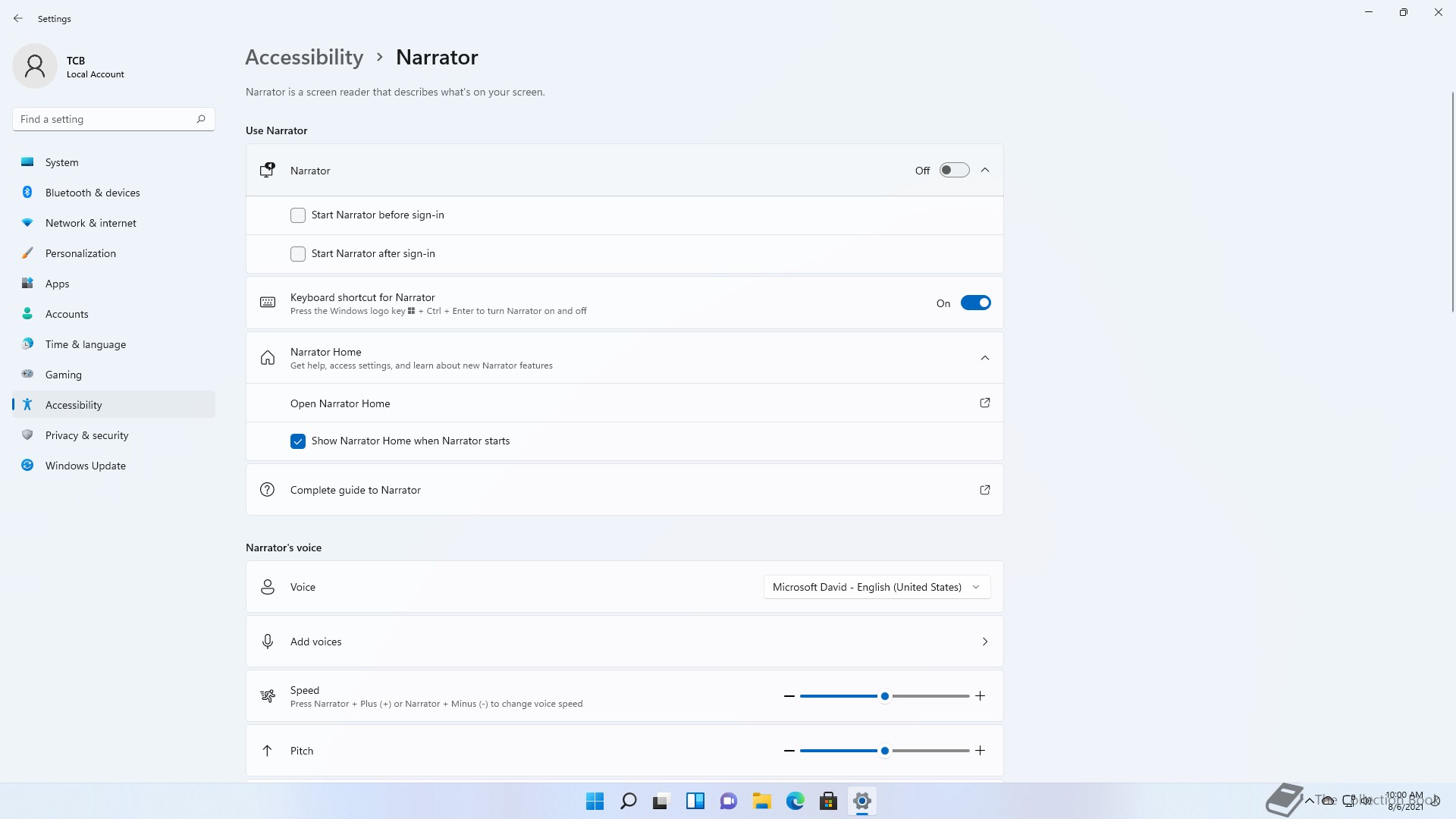Viewport: 1456px width, 819px height.
Task: Click Add voices row
Action: [624, 642]
